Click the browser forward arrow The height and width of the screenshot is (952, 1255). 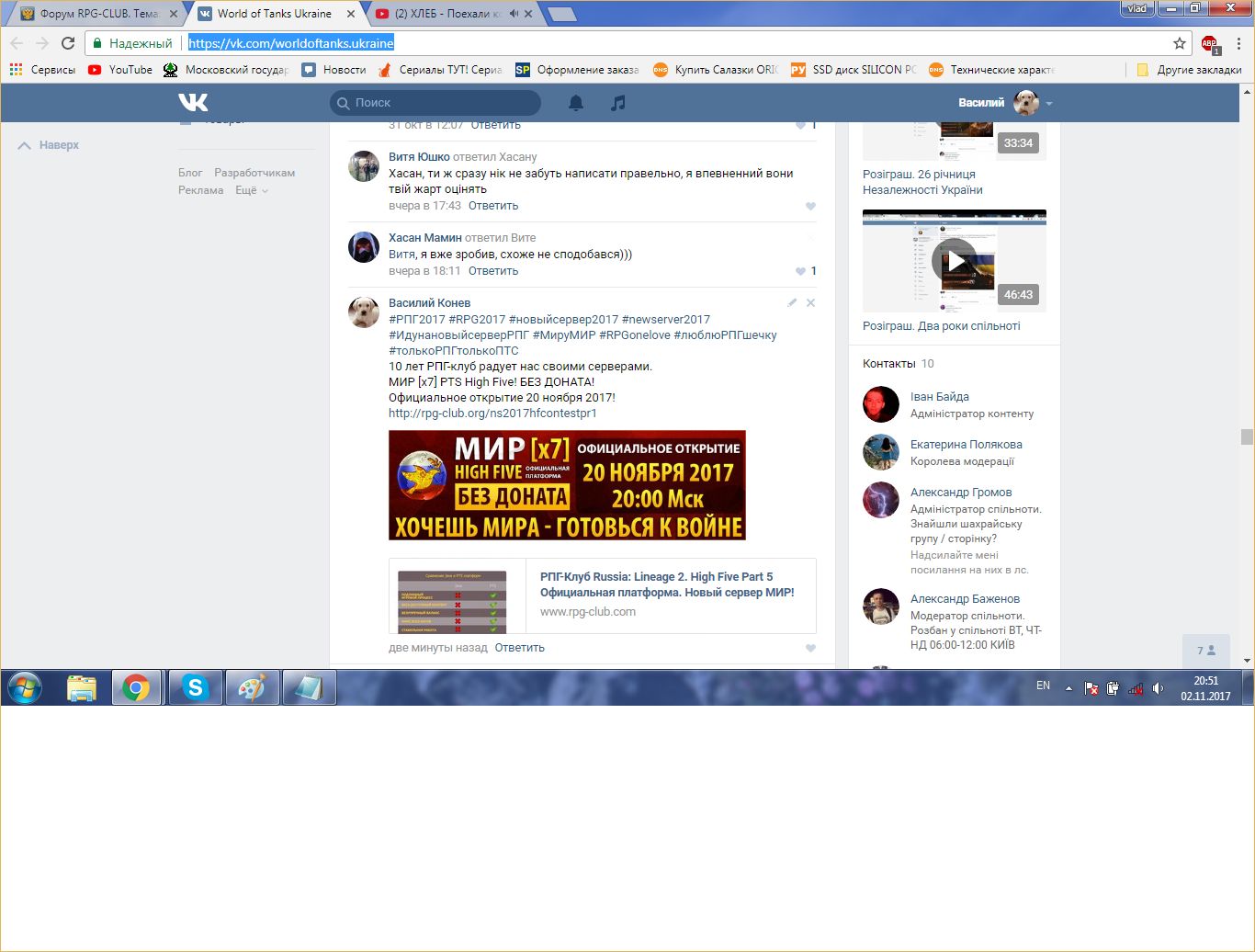click(x=42, y=43)
